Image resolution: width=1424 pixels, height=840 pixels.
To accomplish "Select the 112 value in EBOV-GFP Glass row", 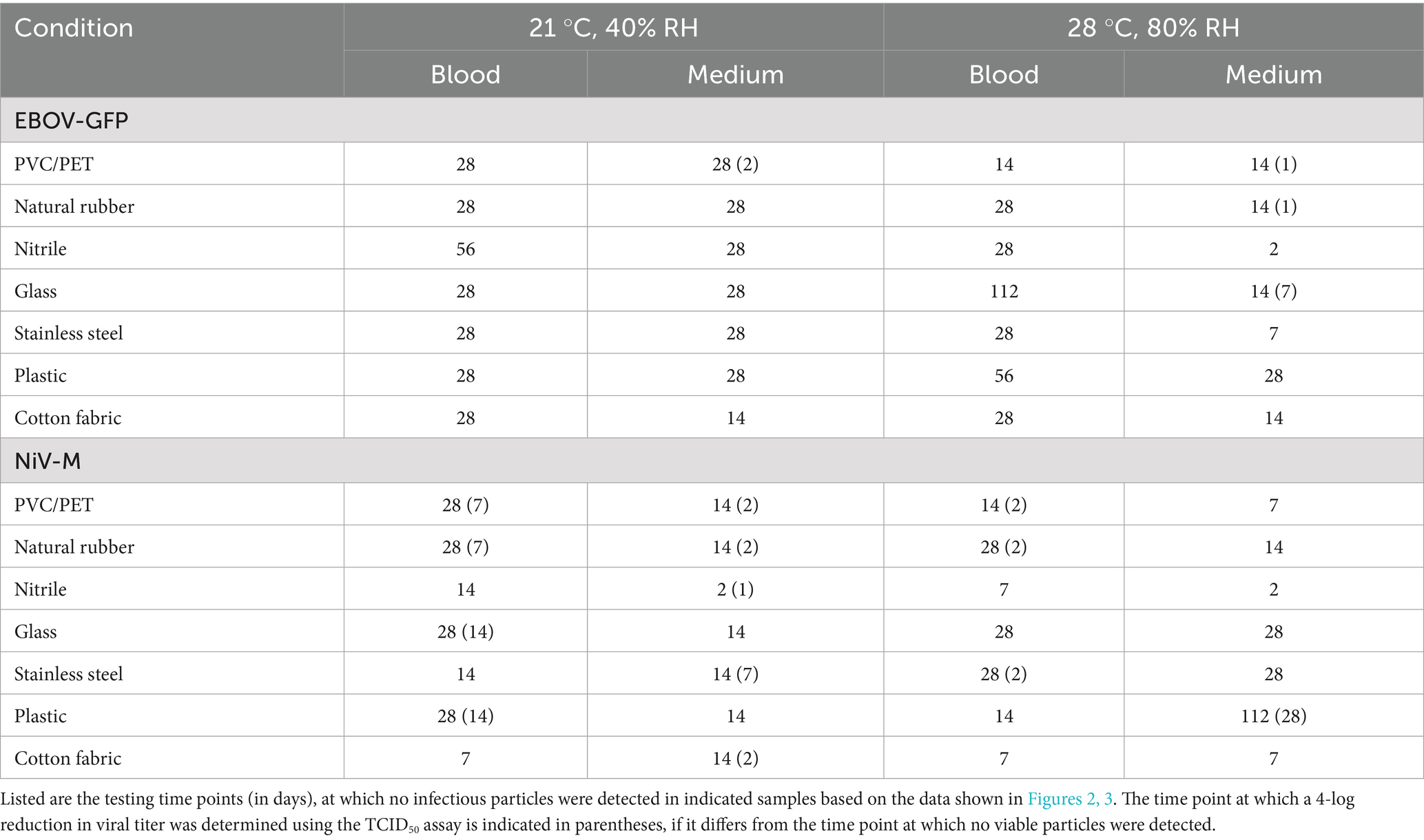I will point(1004,291).
